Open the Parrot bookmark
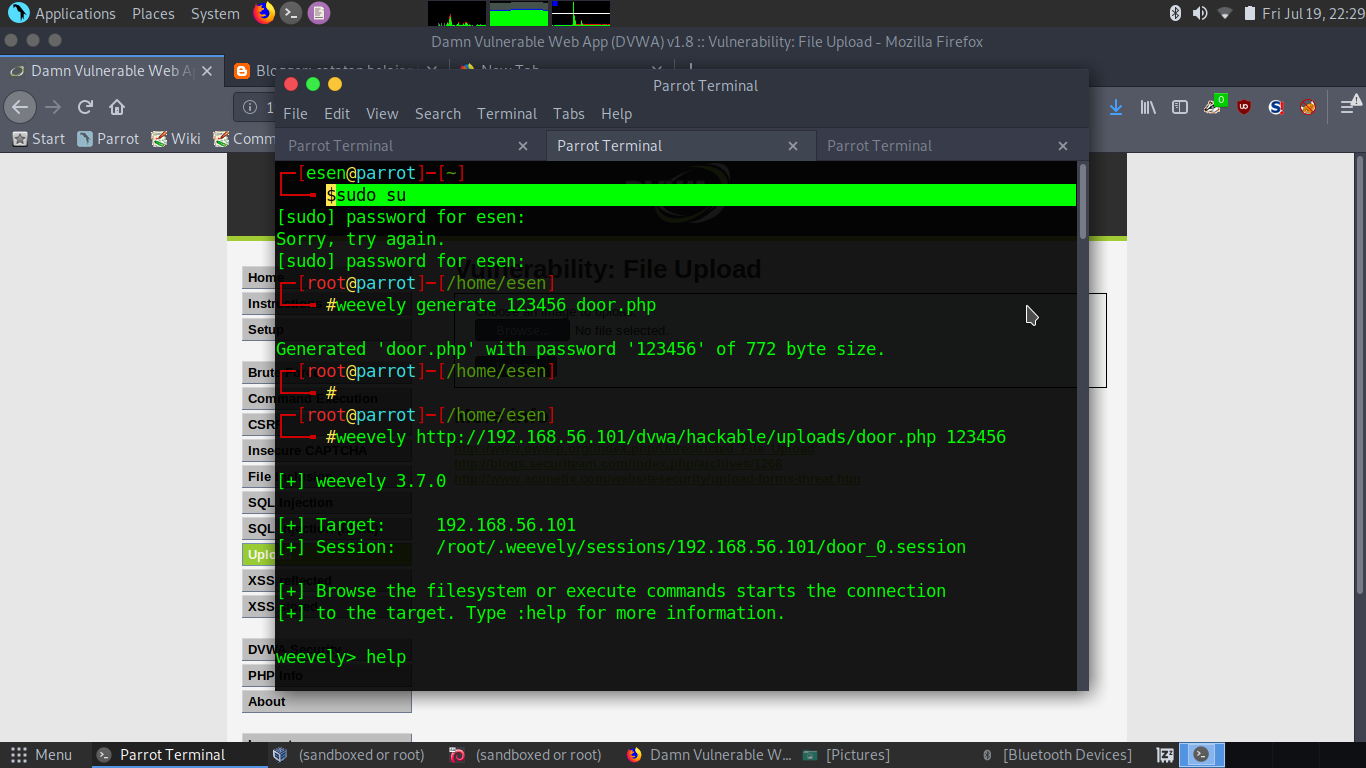 (108, 139)
